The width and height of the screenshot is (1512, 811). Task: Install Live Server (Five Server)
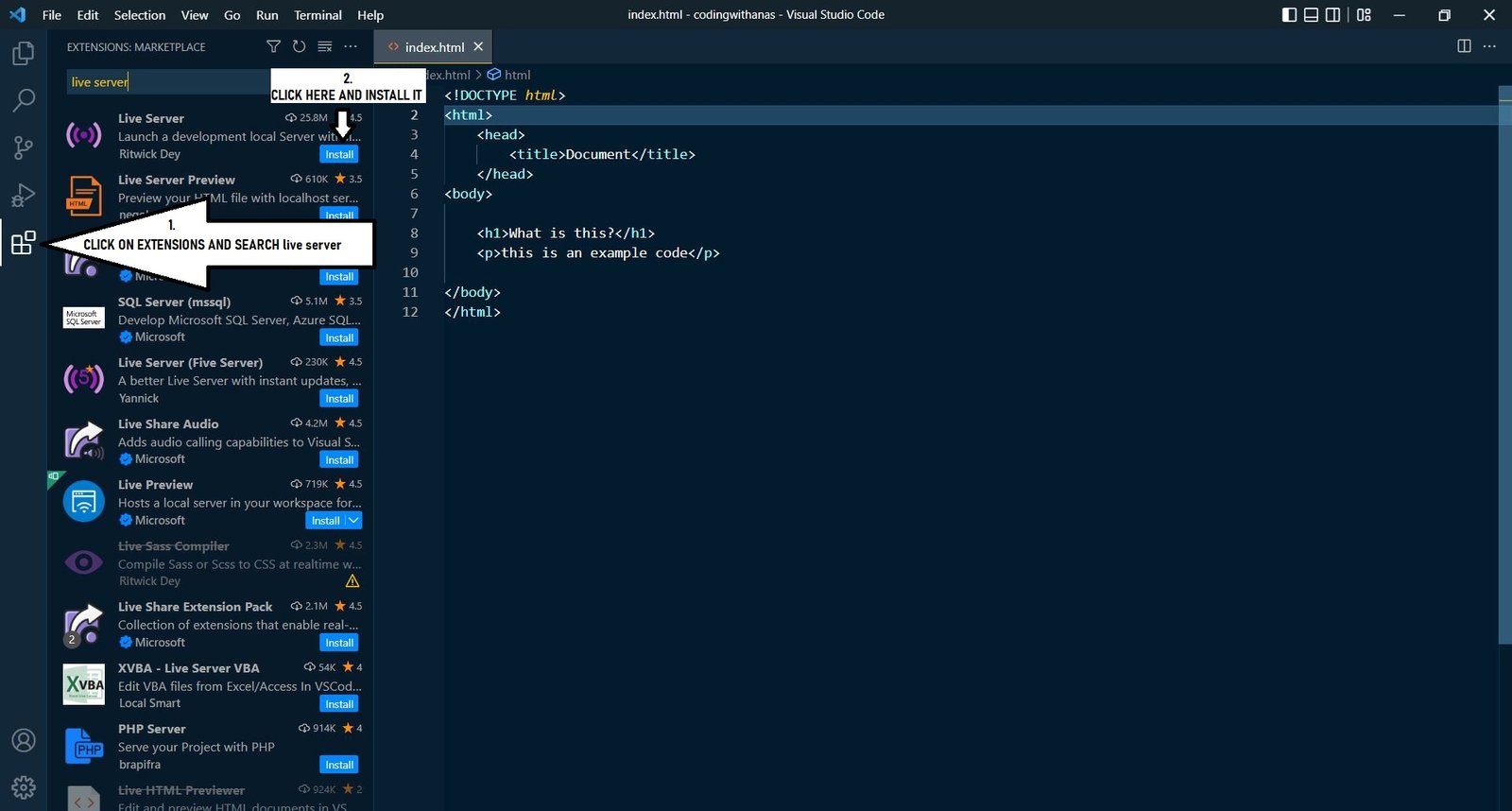click(x=339, y=399)
